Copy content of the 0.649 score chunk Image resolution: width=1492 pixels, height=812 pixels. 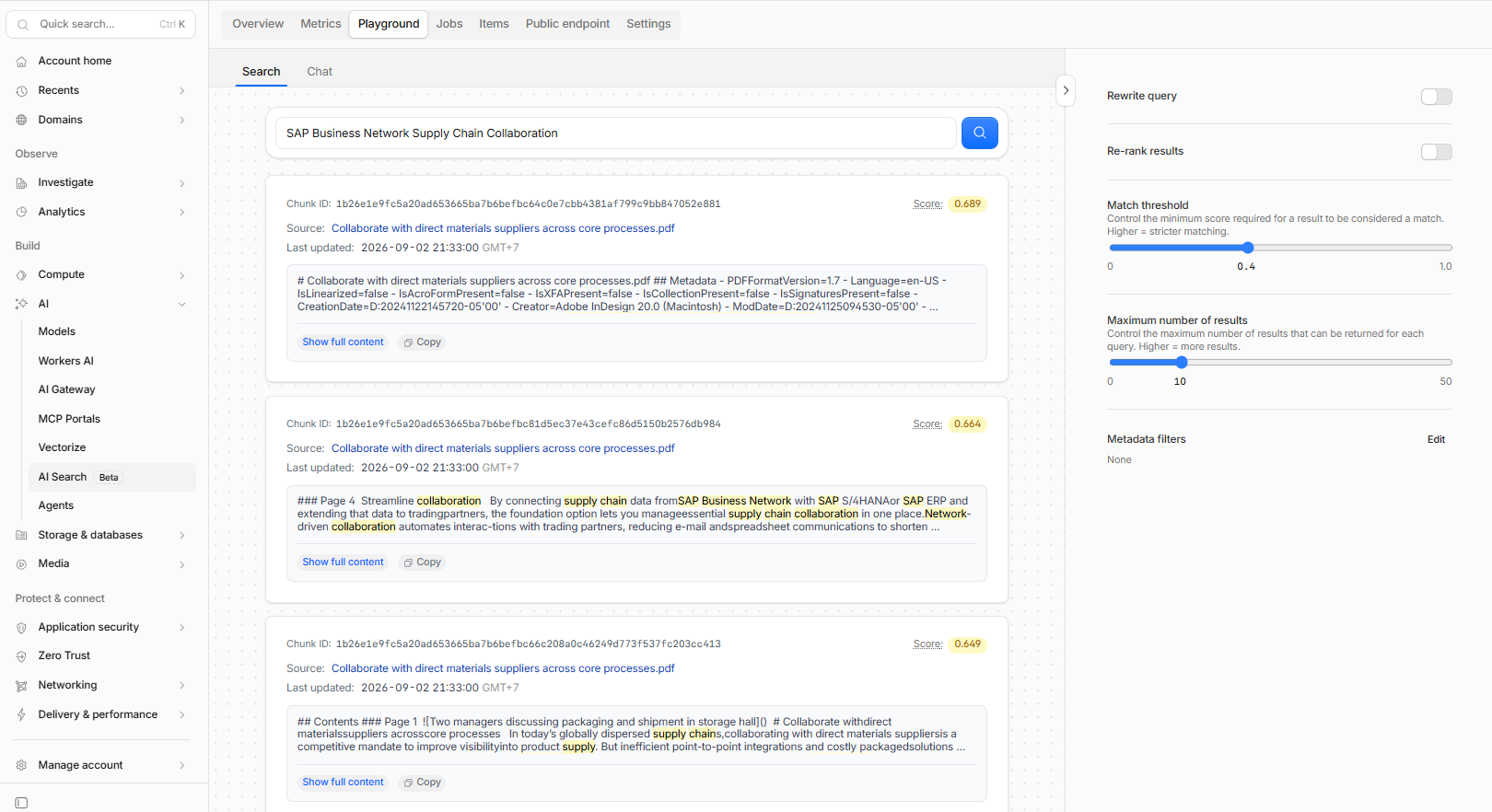(x=422, y=782)
